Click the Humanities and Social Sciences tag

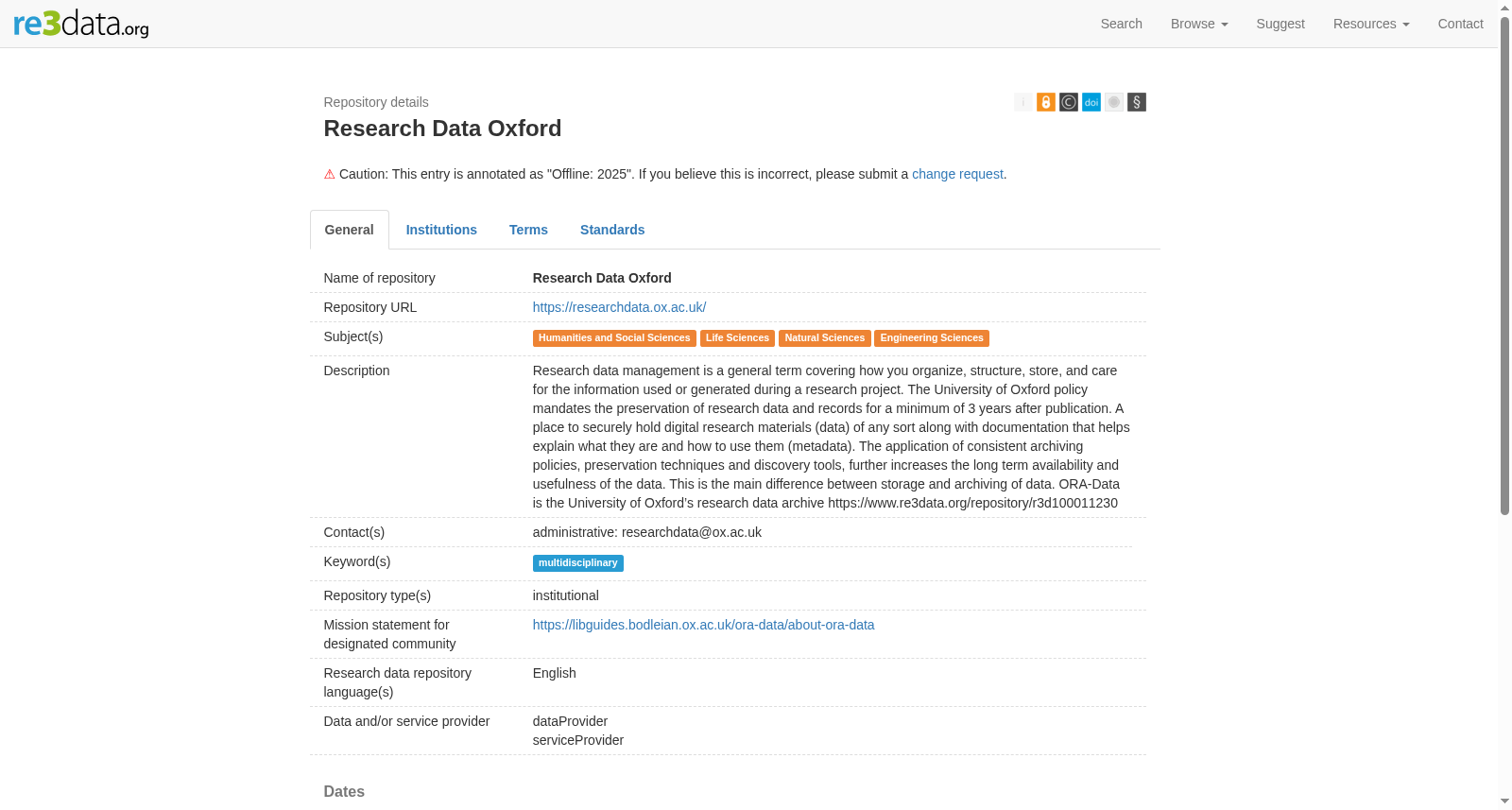pos(614,338)
